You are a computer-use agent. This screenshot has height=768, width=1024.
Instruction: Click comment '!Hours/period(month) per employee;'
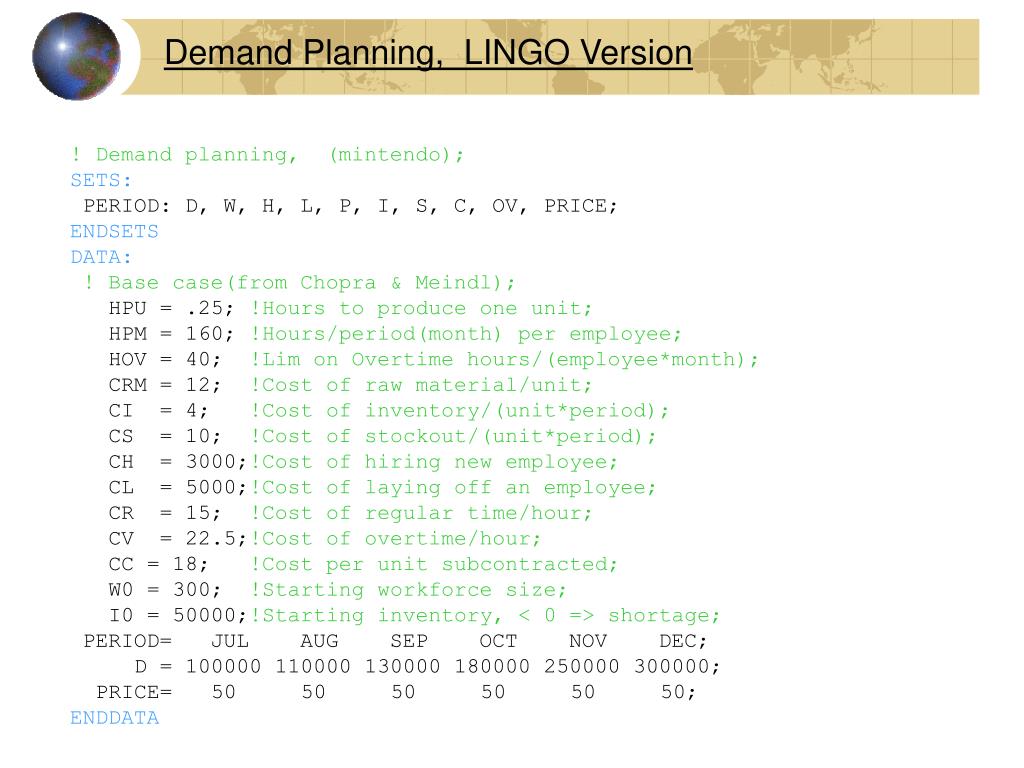pyautogui.click(x=466, y=334)
